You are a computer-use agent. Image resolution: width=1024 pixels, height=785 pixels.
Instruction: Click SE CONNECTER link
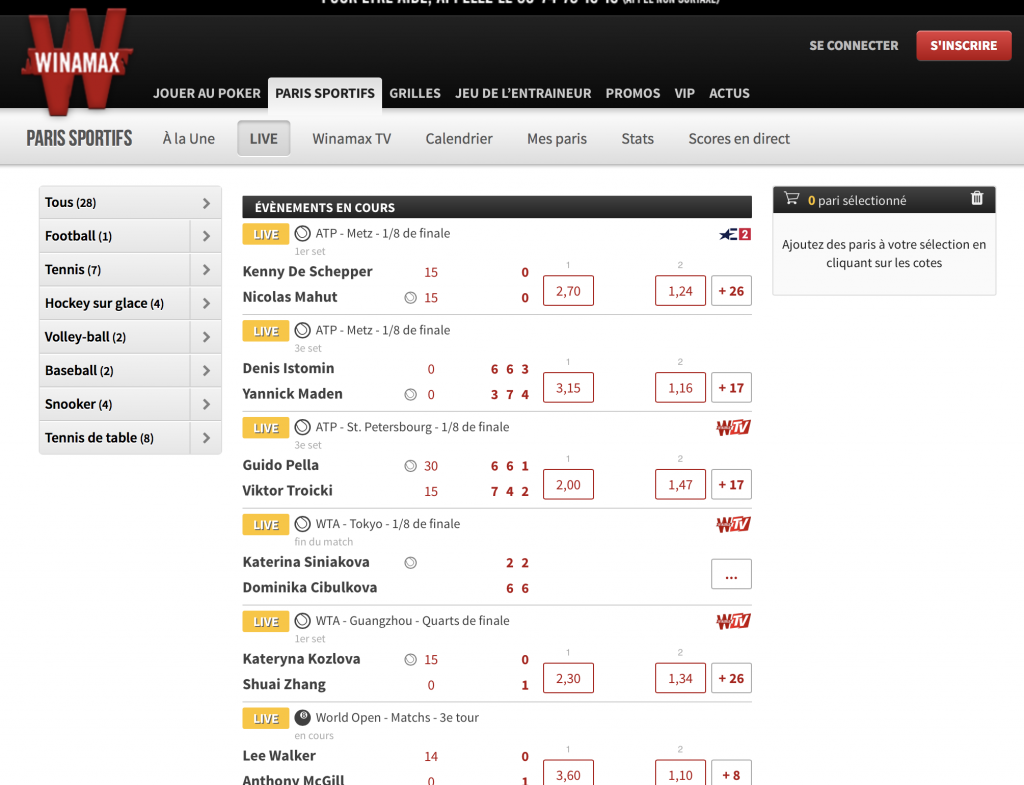point(854,46)
